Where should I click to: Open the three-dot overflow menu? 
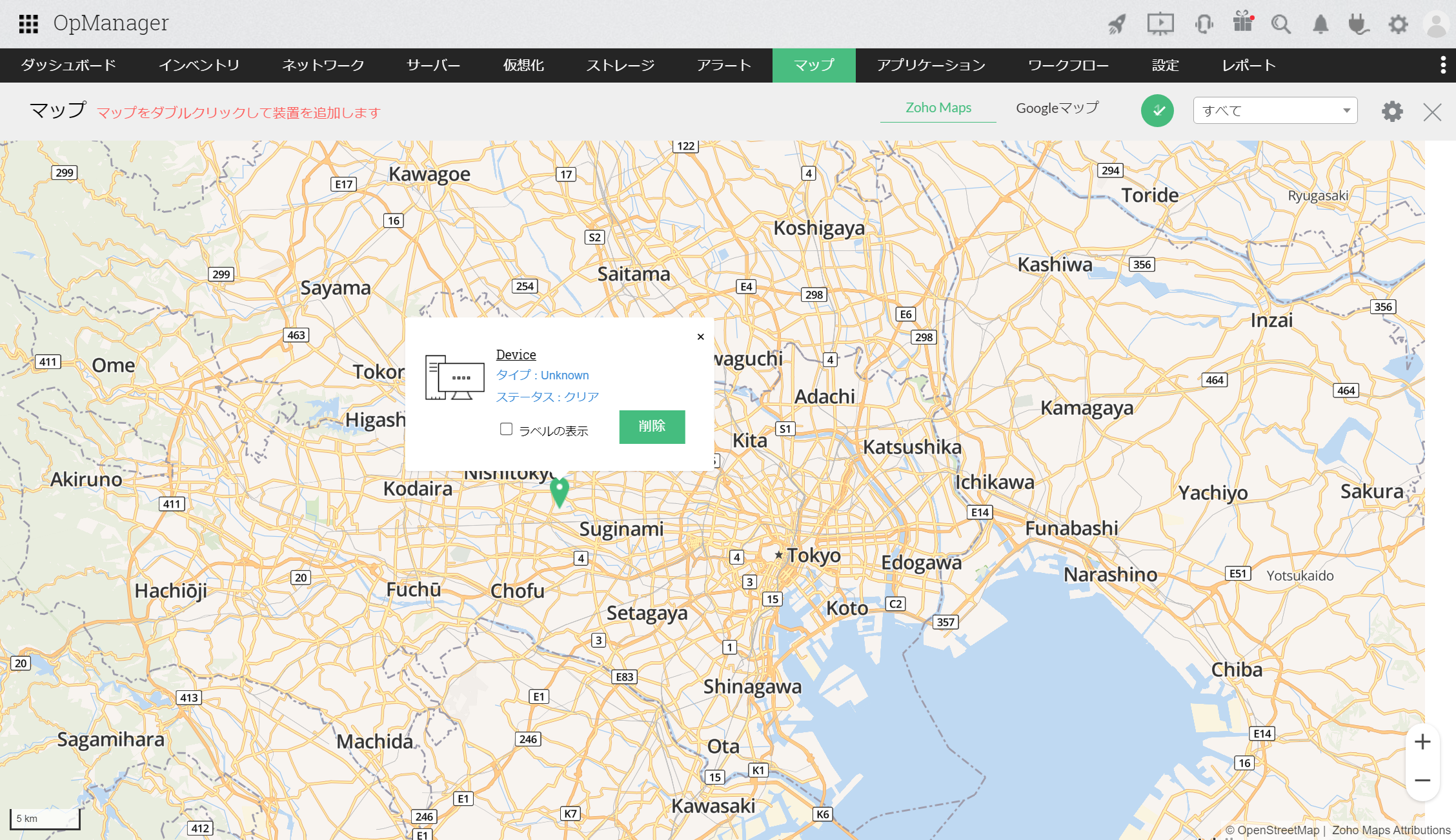(x=1443, y=65)
